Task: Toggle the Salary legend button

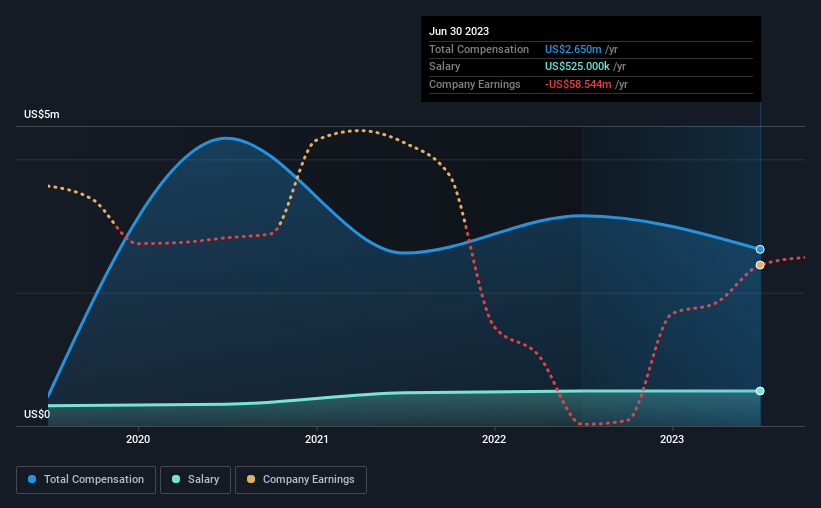Action: coord(195,480)
